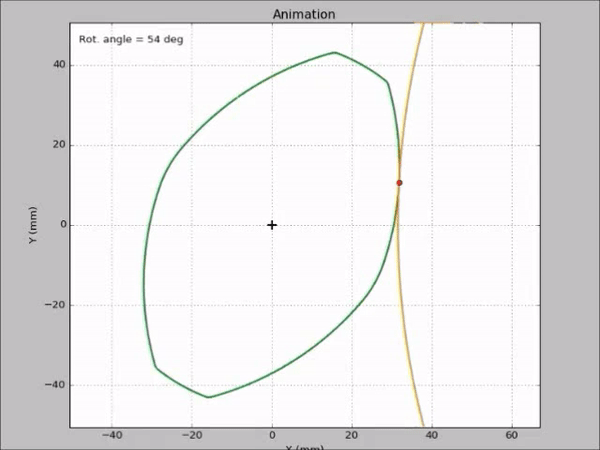Click the y-axis tick label 40
Image resolution: width=600 pixels, height=450 pixels.
(x=59, y=65)
